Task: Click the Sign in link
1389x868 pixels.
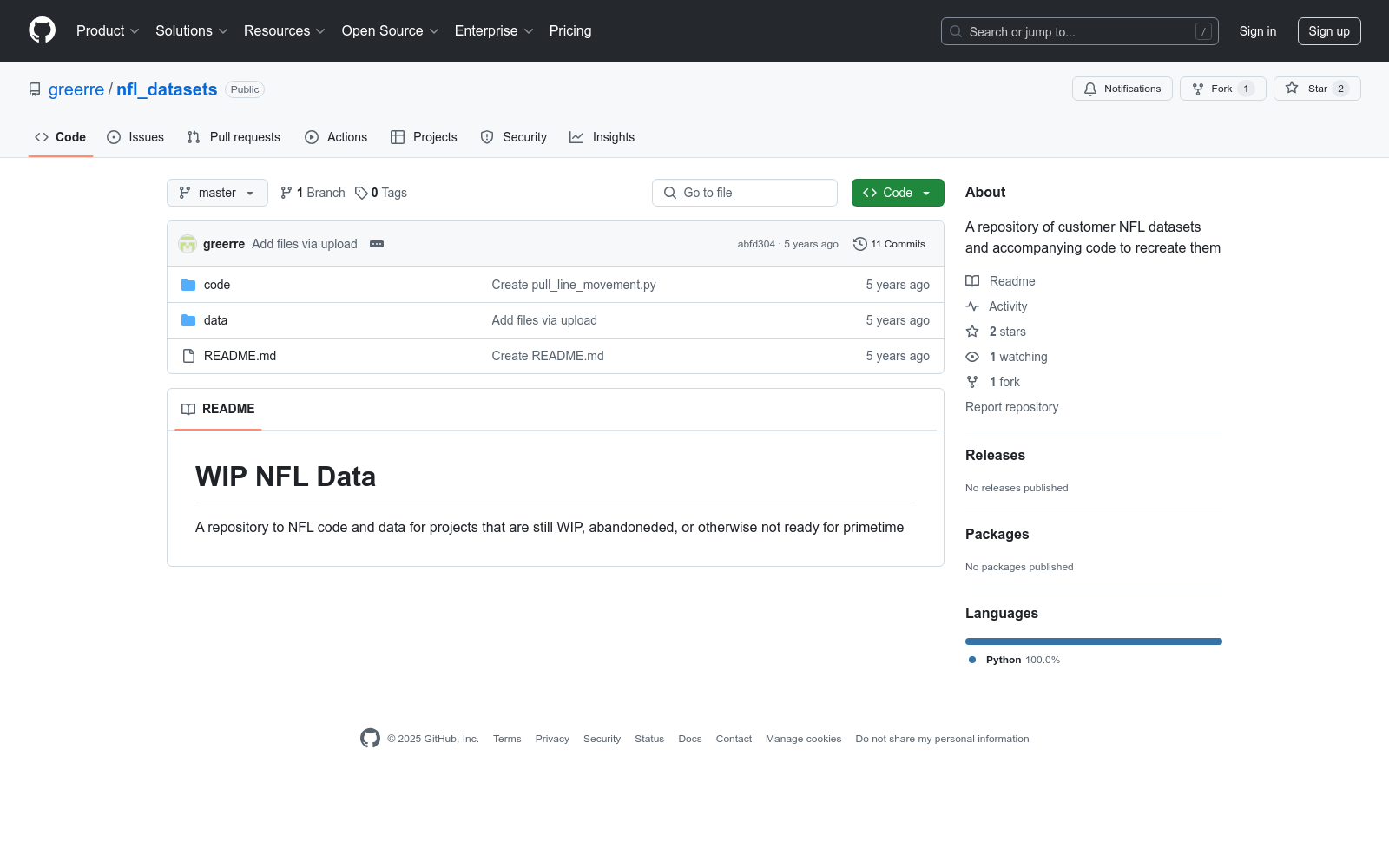Action: 1258,31
